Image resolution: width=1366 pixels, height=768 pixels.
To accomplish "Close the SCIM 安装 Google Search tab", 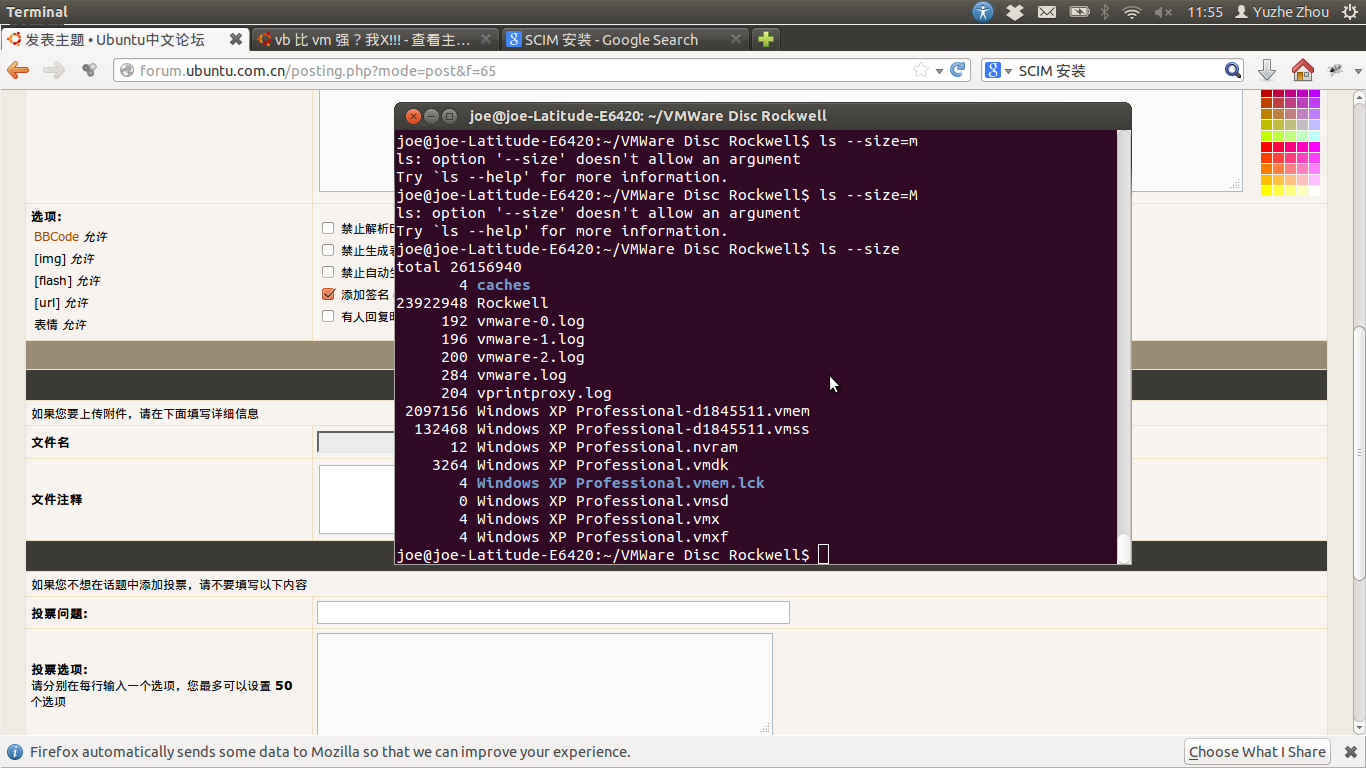I will (x=736, y=40).
